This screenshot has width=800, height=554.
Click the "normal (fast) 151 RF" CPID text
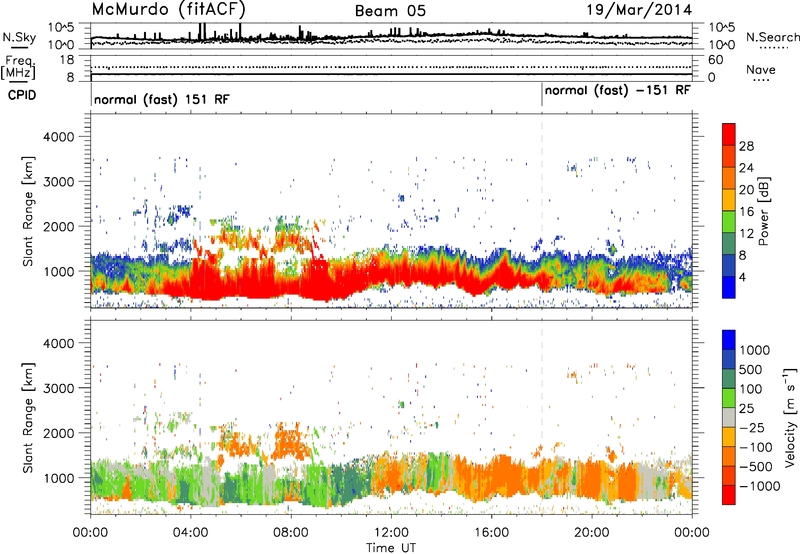pyautogui.click(x=162, y=99)
